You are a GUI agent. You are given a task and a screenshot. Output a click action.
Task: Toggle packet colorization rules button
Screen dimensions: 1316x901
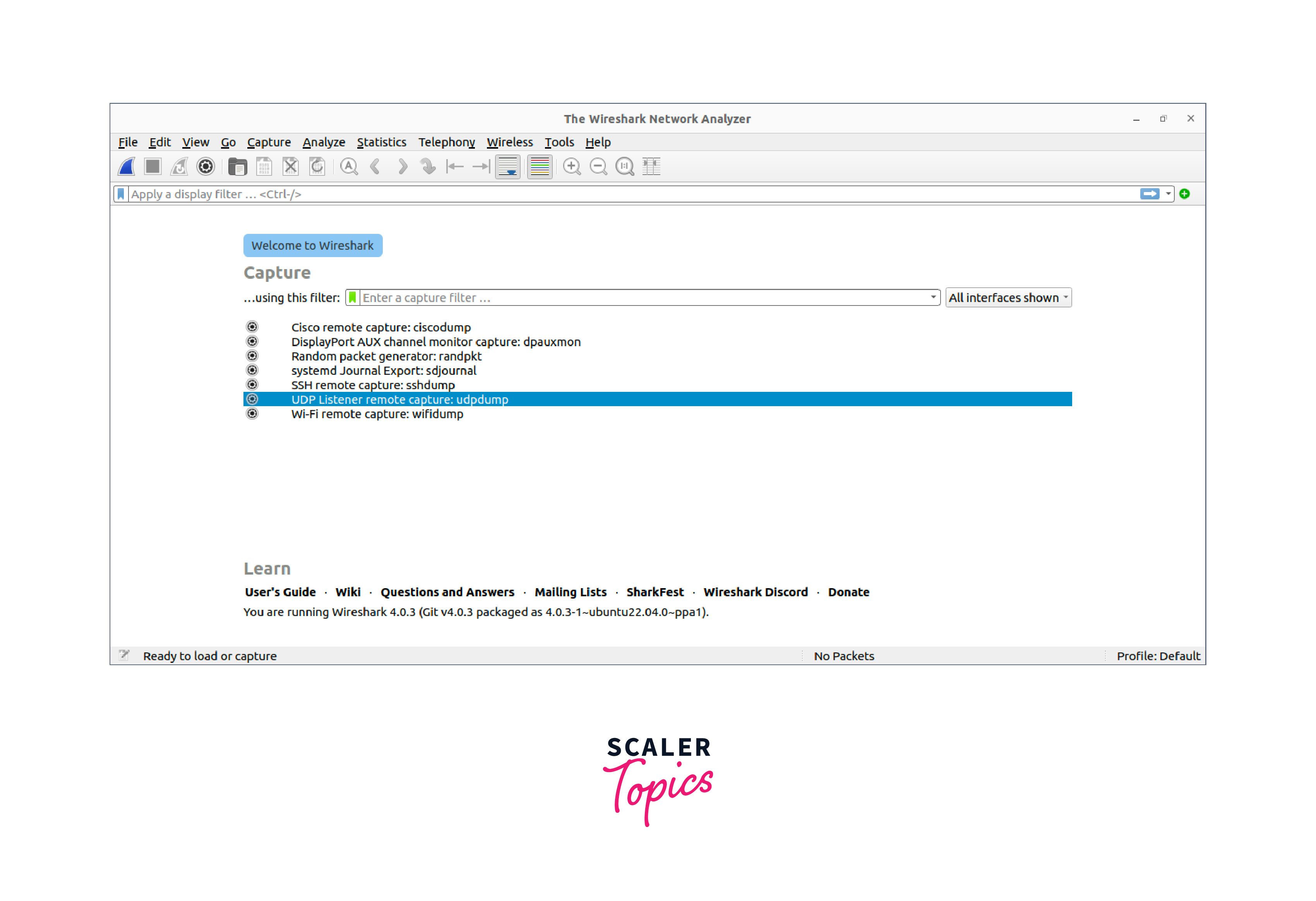click(x=540, y=166)
